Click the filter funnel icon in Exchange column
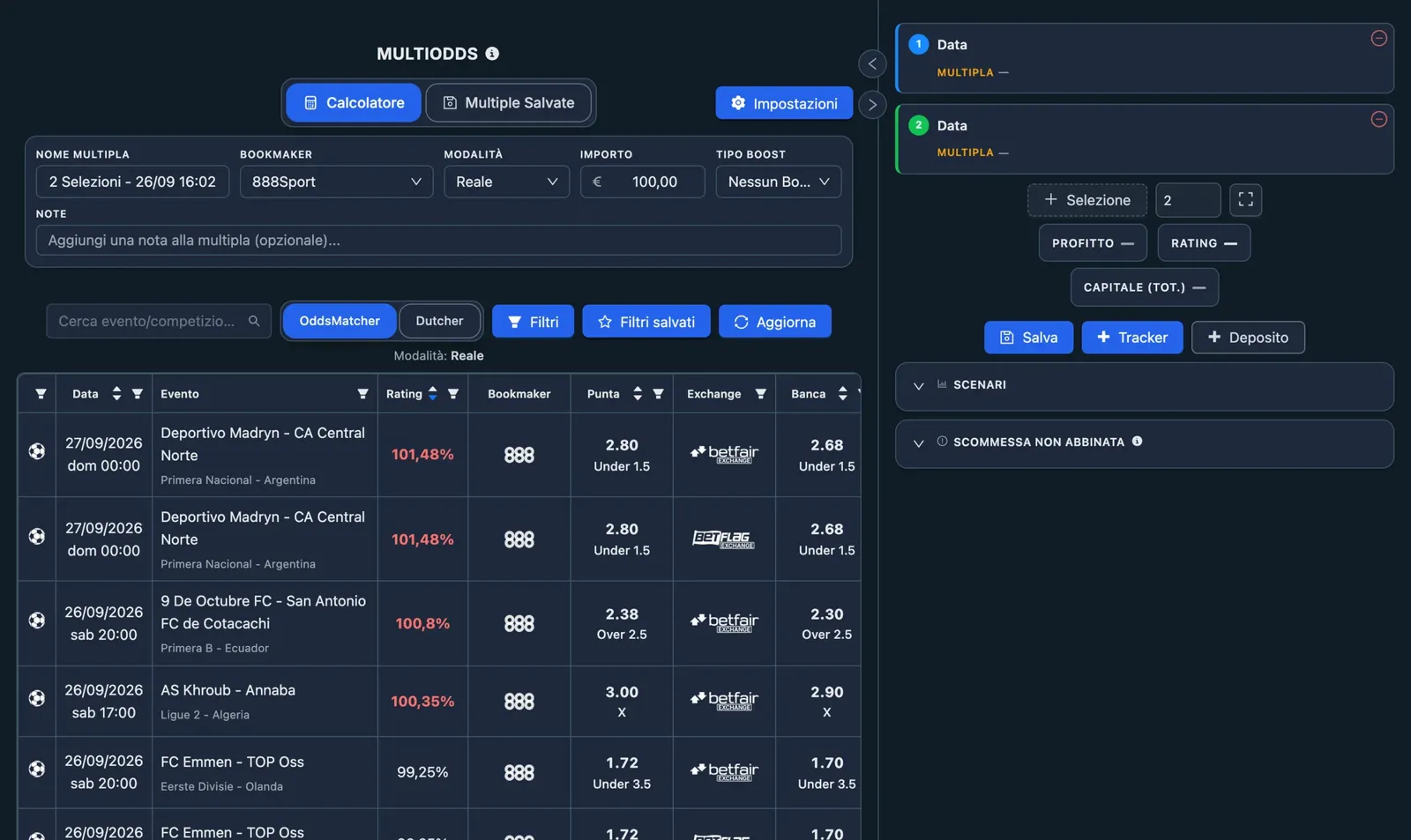 [x=760, y=394]
